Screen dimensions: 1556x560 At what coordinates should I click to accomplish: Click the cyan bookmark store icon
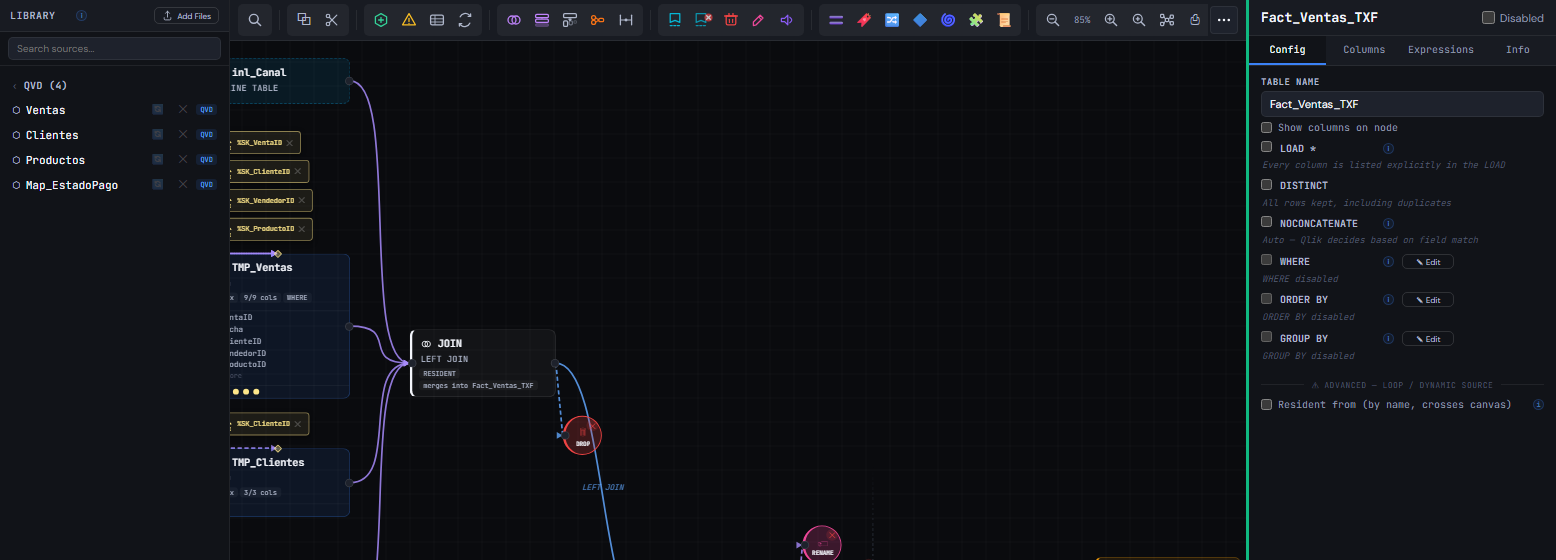(x=675, y=20)
